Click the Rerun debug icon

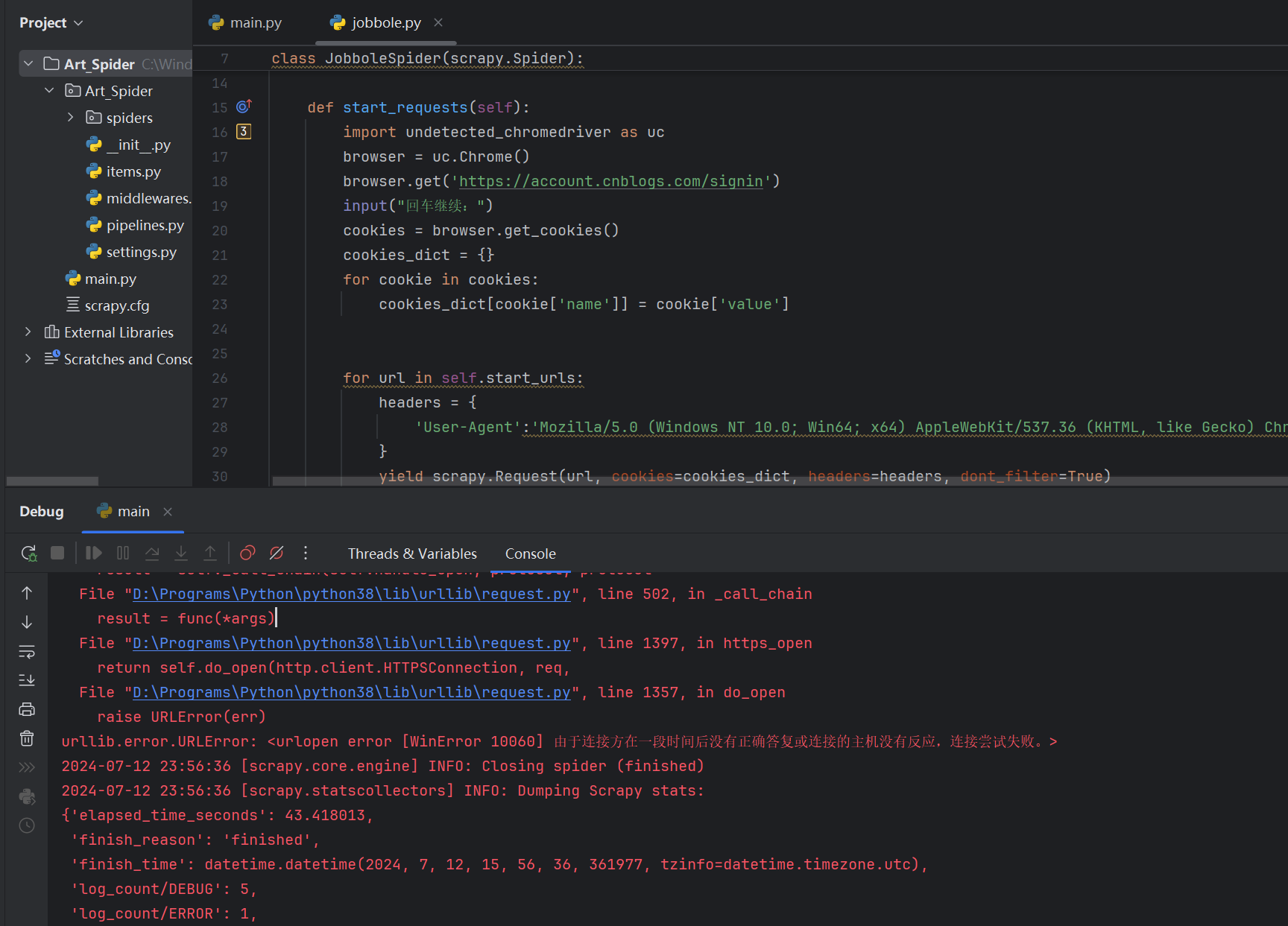pyautogui.click(x=28, y=553)
